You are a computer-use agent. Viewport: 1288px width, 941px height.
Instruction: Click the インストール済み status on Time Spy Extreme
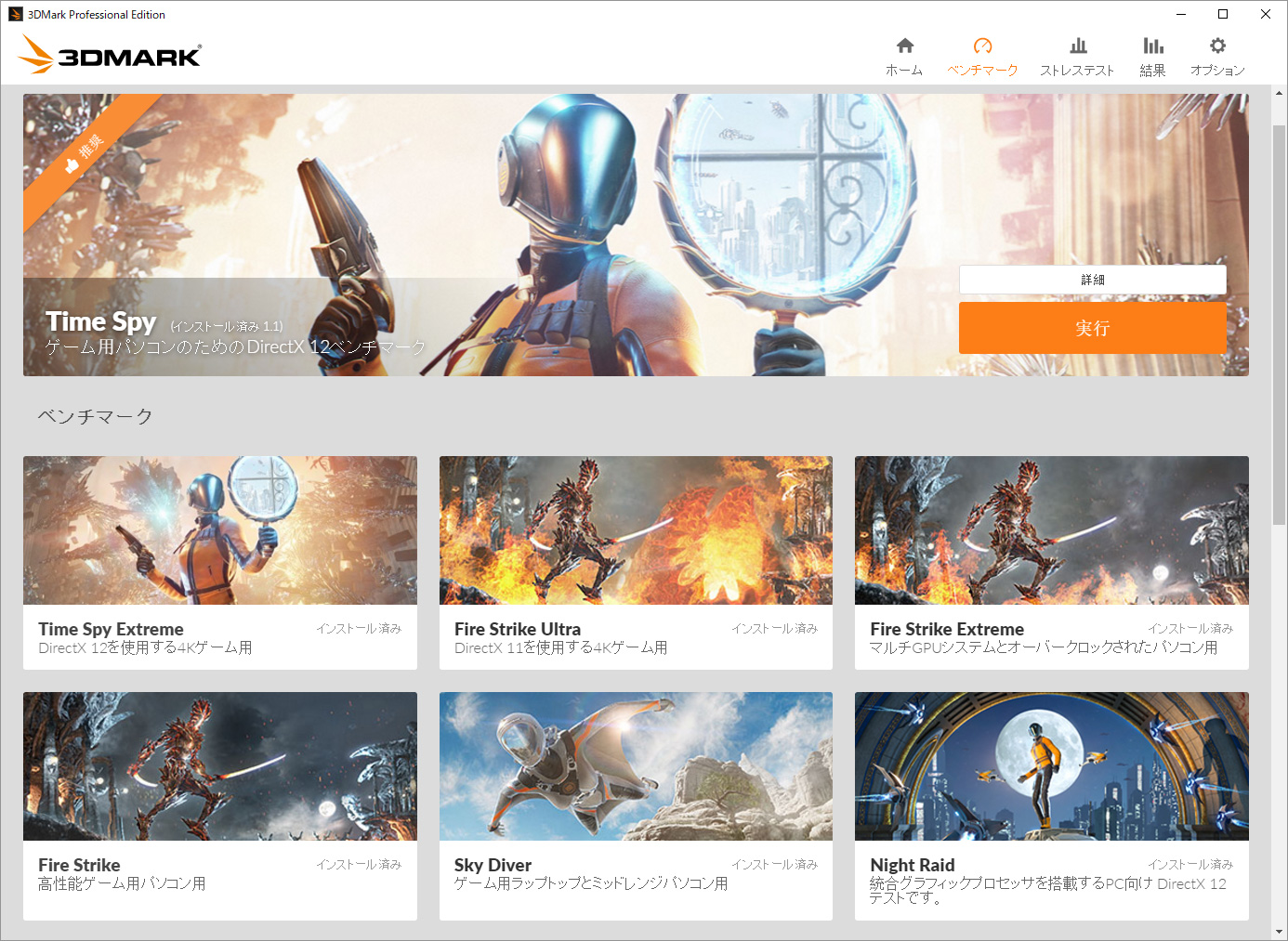pos(359,629)
